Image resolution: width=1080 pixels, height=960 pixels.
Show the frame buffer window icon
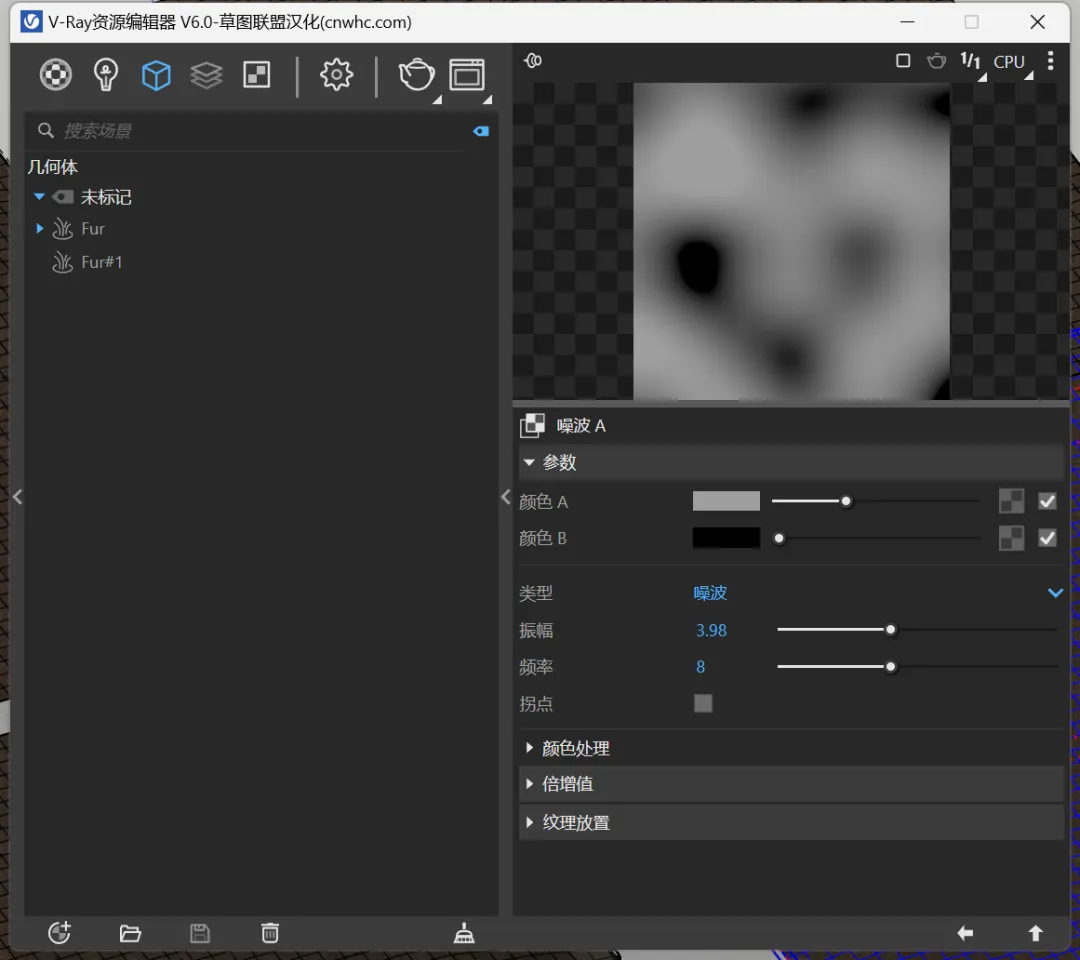coord(467,75)
